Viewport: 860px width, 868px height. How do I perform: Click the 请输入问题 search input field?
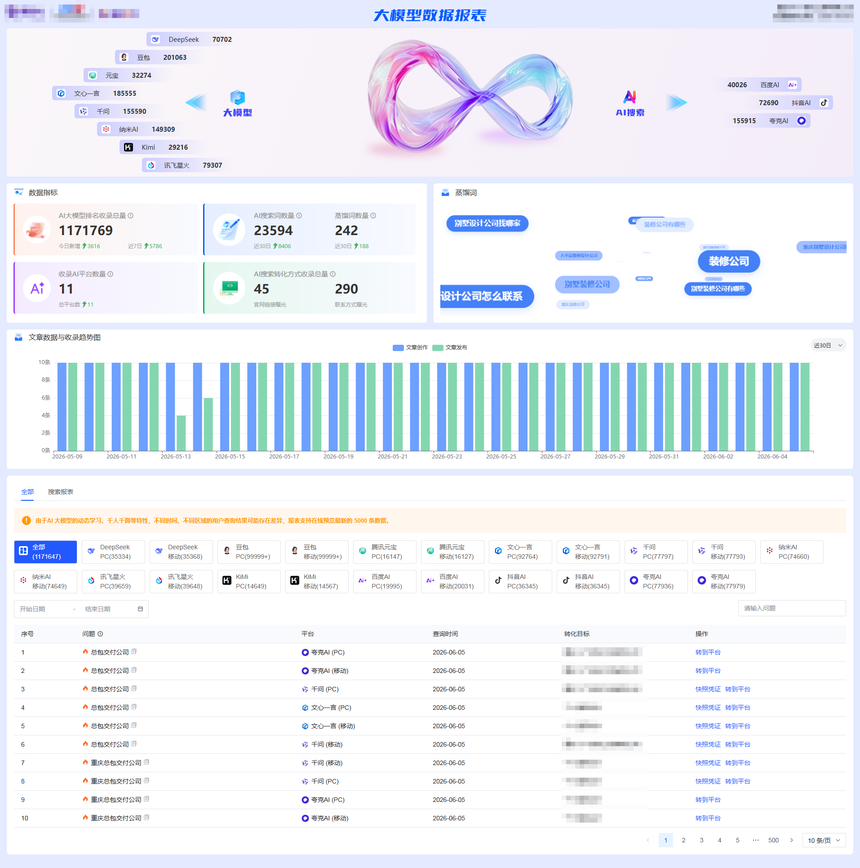tap(791, 608)
